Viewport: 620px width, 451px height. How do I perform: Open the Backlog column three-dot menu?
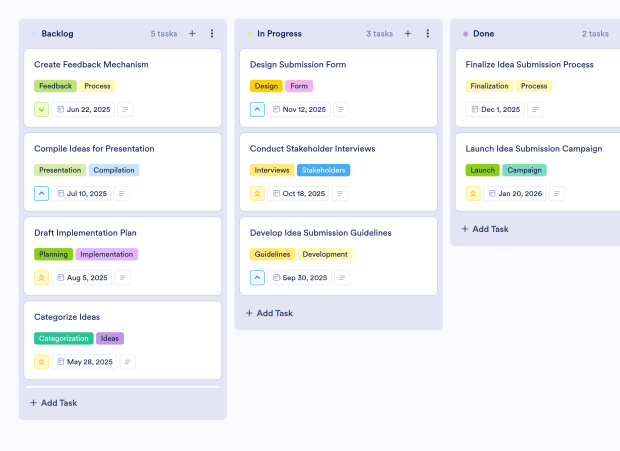pyautogui.click(x=212, y=34)
